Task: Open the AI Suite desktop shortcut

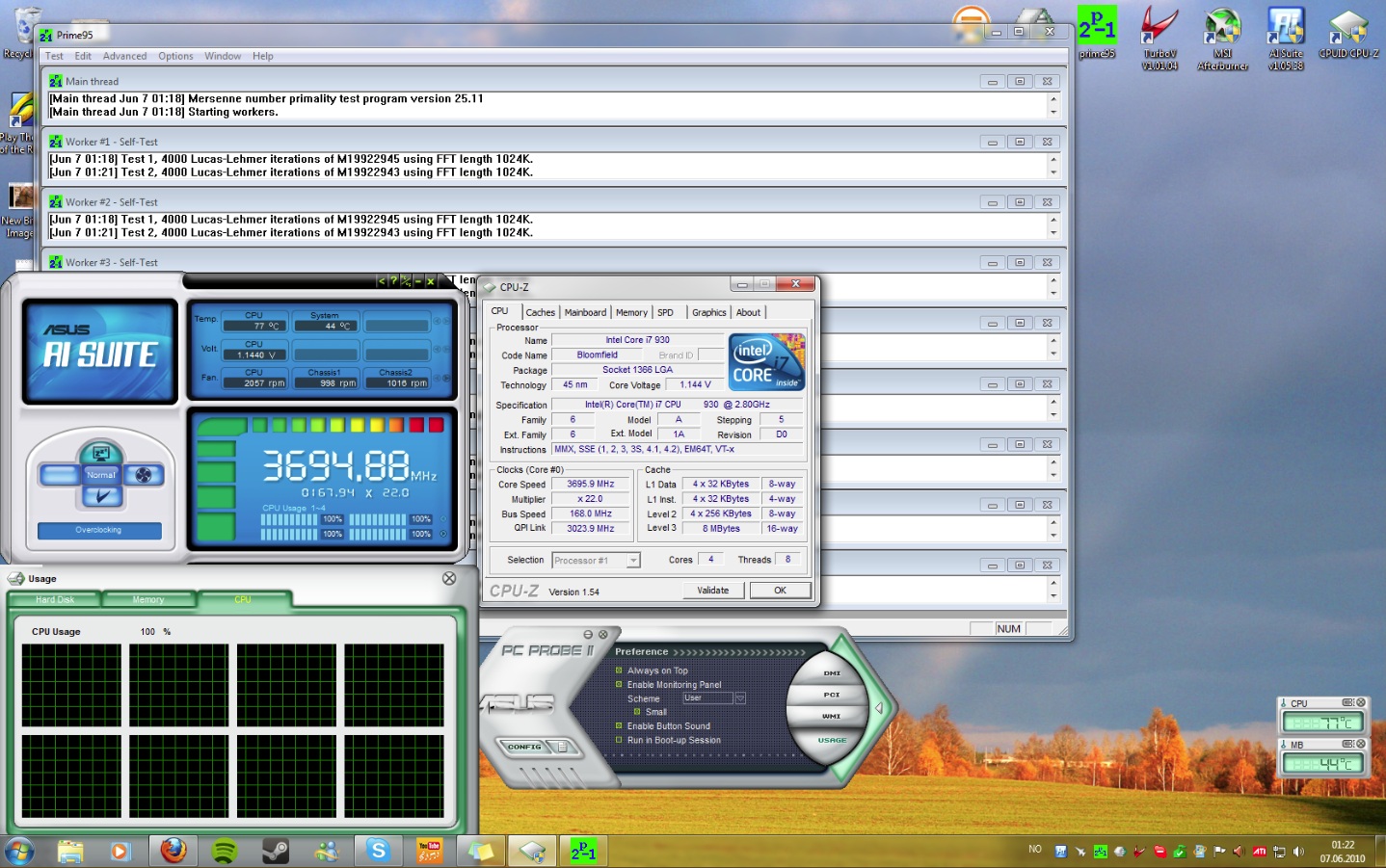Action: (1286, 39)
